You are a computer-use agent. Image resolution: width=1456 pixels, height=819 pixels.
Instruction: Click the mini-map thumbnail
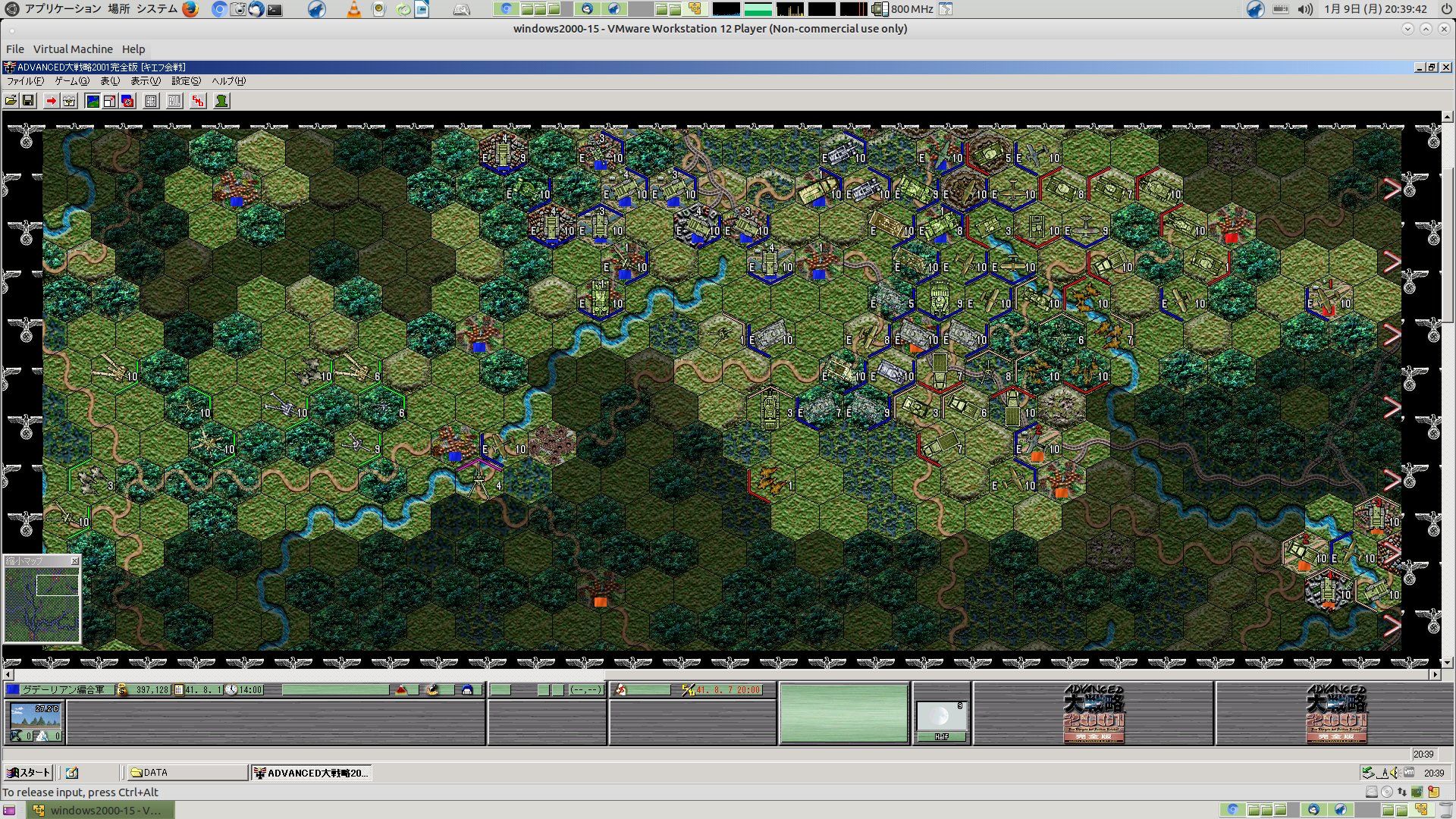pos(42,605)
